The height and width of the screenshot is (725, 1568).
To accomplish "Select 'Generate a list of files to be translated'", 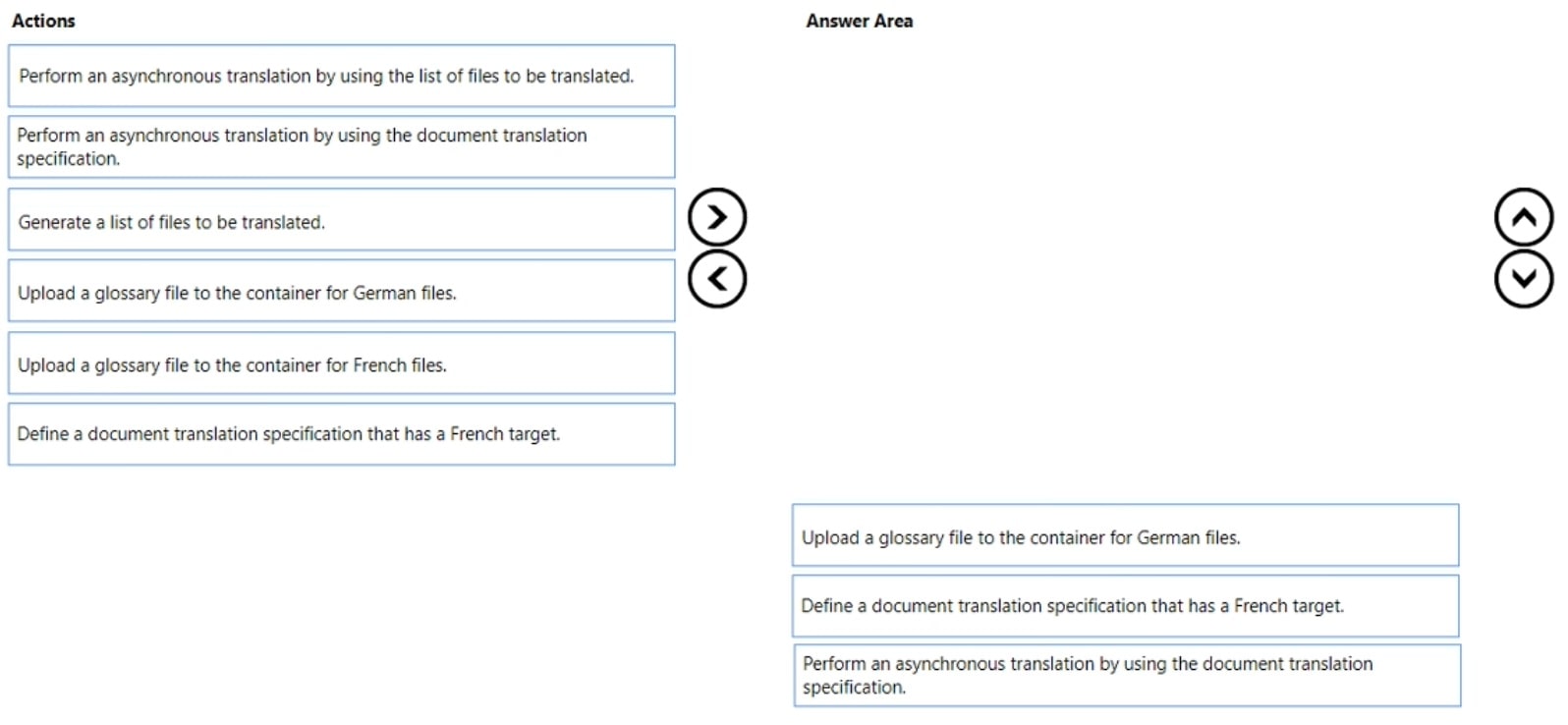I will click(341, 220).
